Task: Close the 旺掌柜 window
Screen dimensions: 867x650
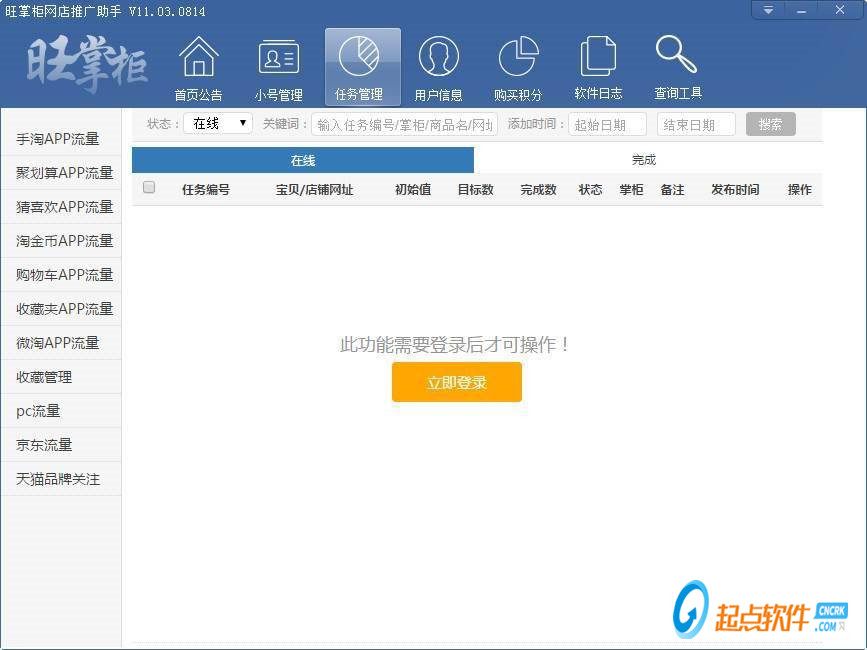Action: pos(840,10)
